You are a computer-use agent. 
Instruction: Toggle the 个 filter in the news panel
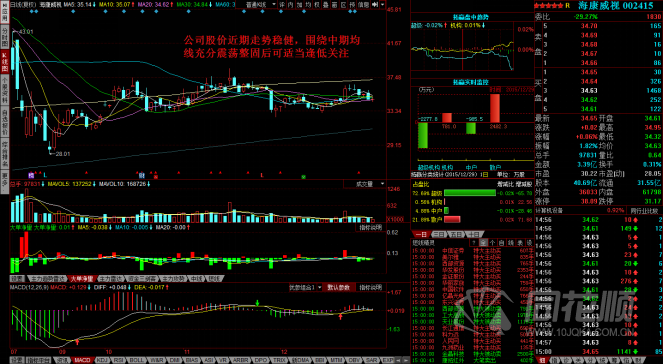(x=492, y=243)
